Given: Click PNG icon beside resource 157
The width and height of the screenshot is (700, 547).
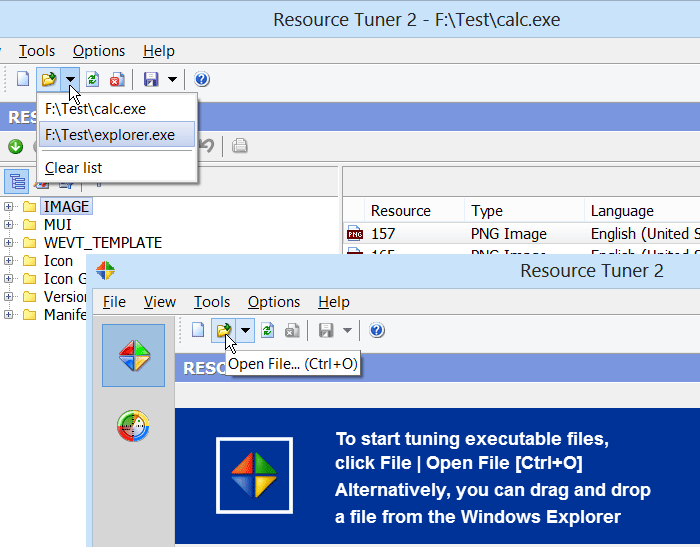Looking at the screenshot, I should (355, 234).
